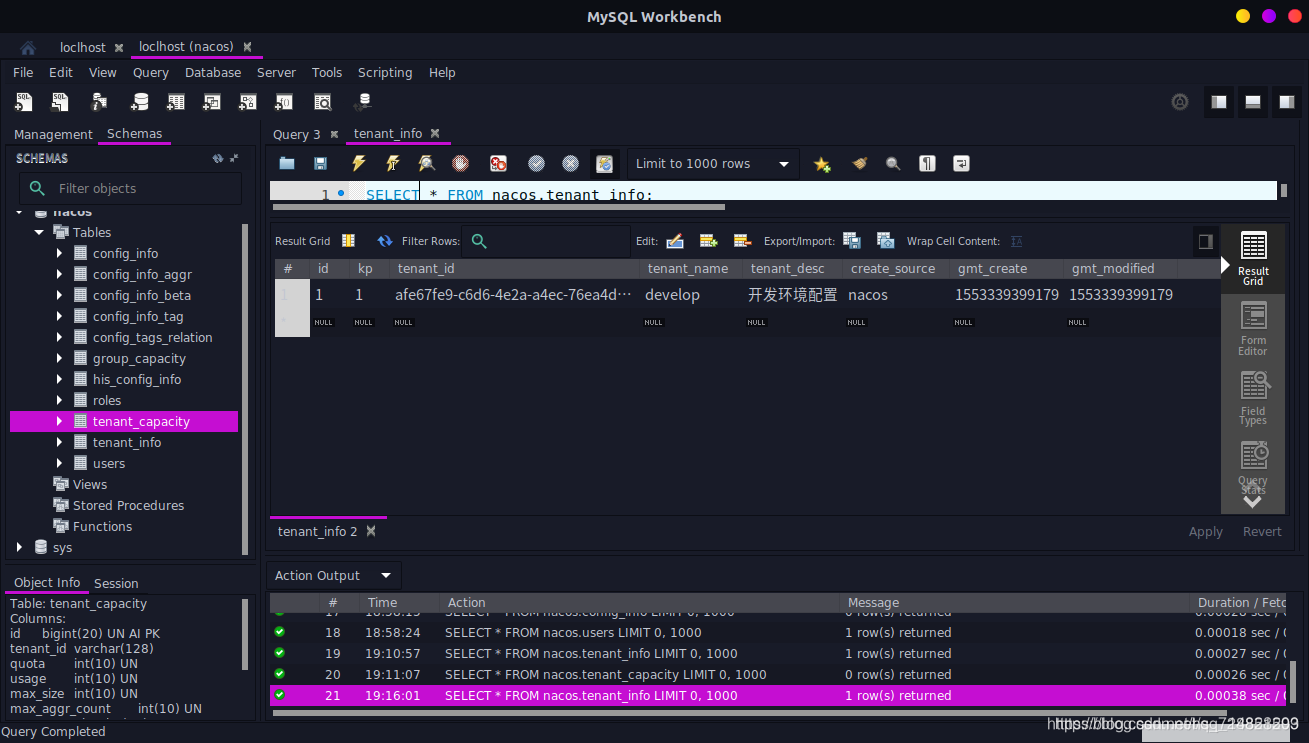The width and height of the screenshot is (1309, 743).
Task: Toggle continue-on-error execution icon
Action: (498, 164)
